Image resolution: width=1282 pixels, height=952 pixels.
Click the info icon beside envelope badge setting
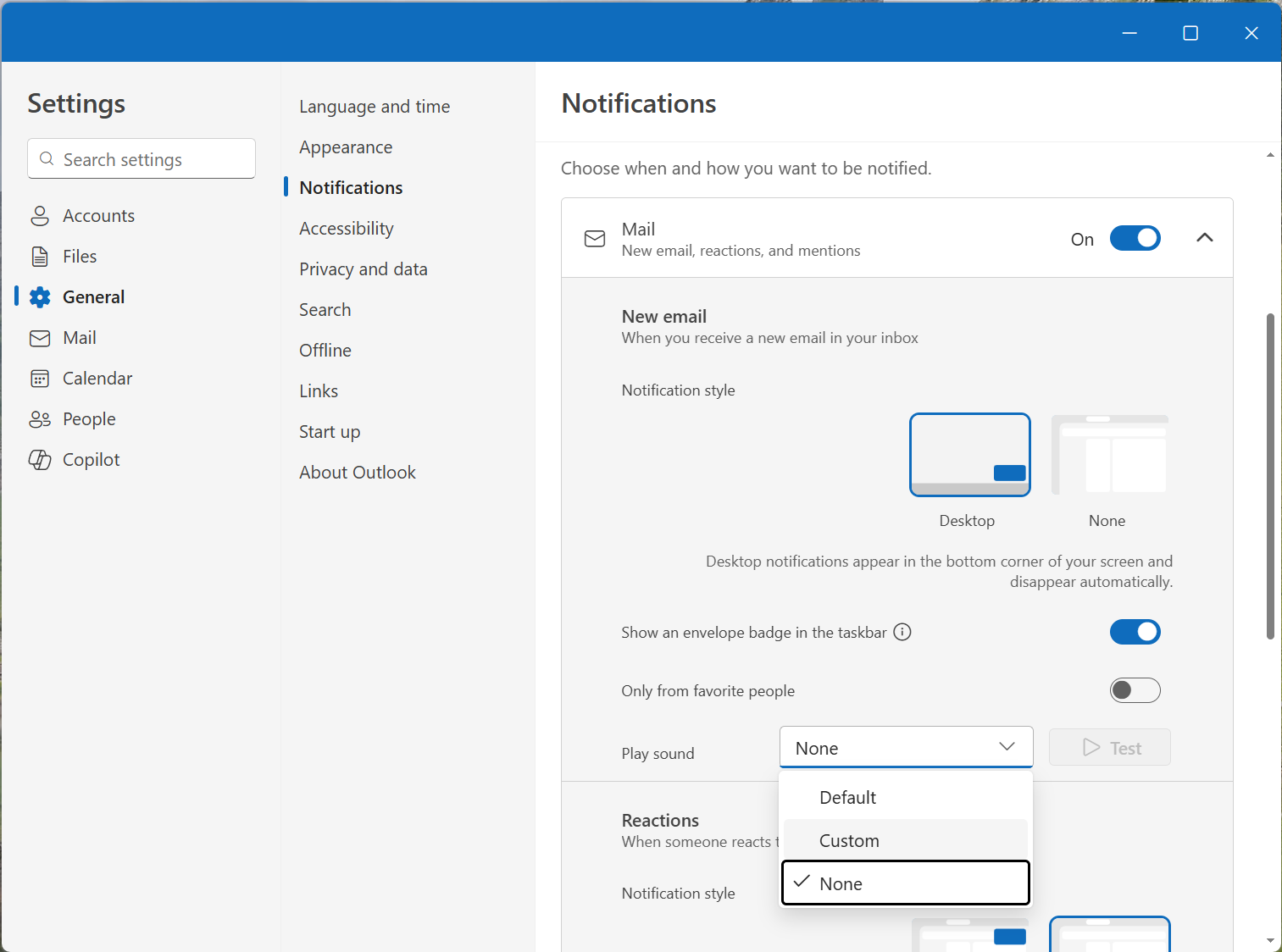902,632
